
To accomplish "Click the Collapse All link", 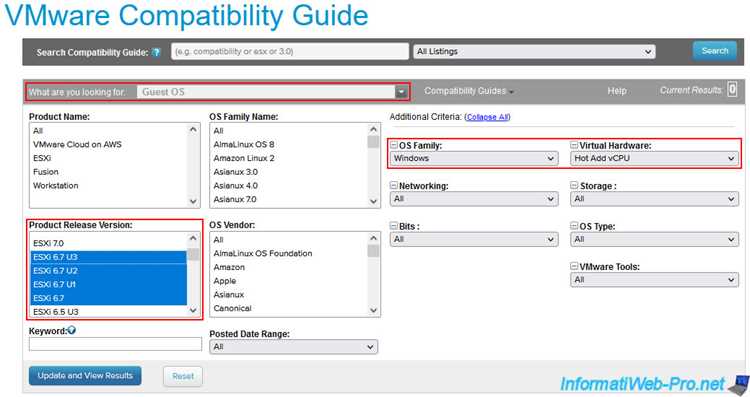I will [488, 117].
